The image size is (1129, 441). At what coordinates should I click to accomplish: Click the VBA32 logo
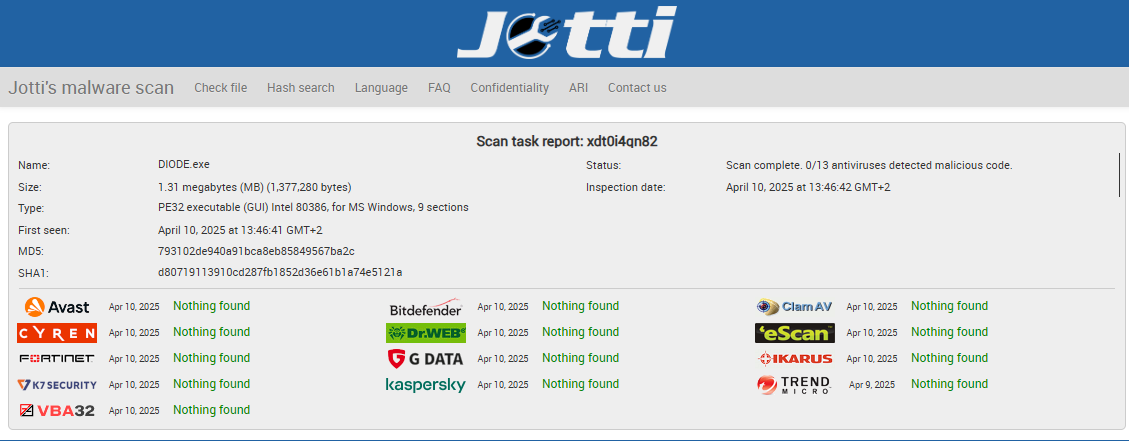point(57,411)
